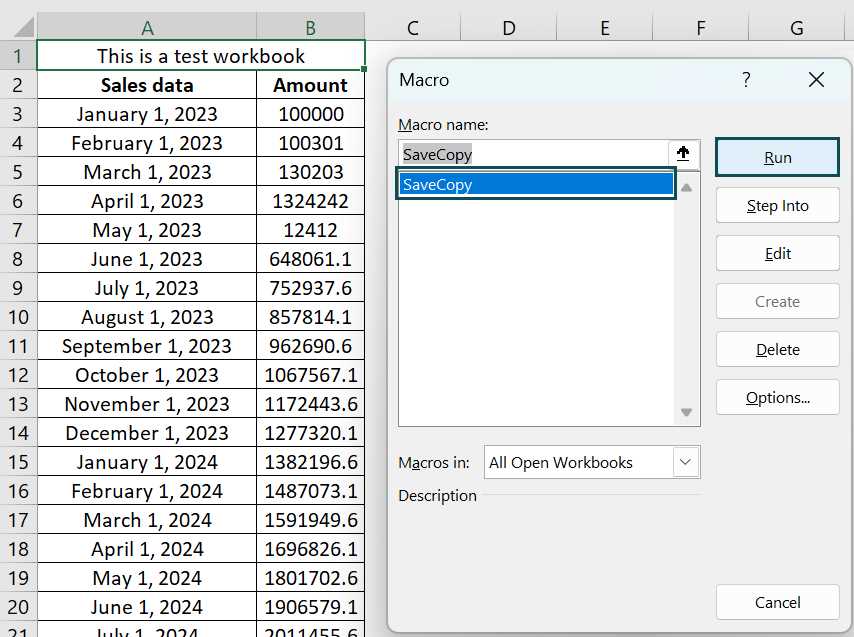Select cell 'January 1, 2024'
Viewport: 854px width, 637px height.
pyautogui.click(x=147, y=462)
